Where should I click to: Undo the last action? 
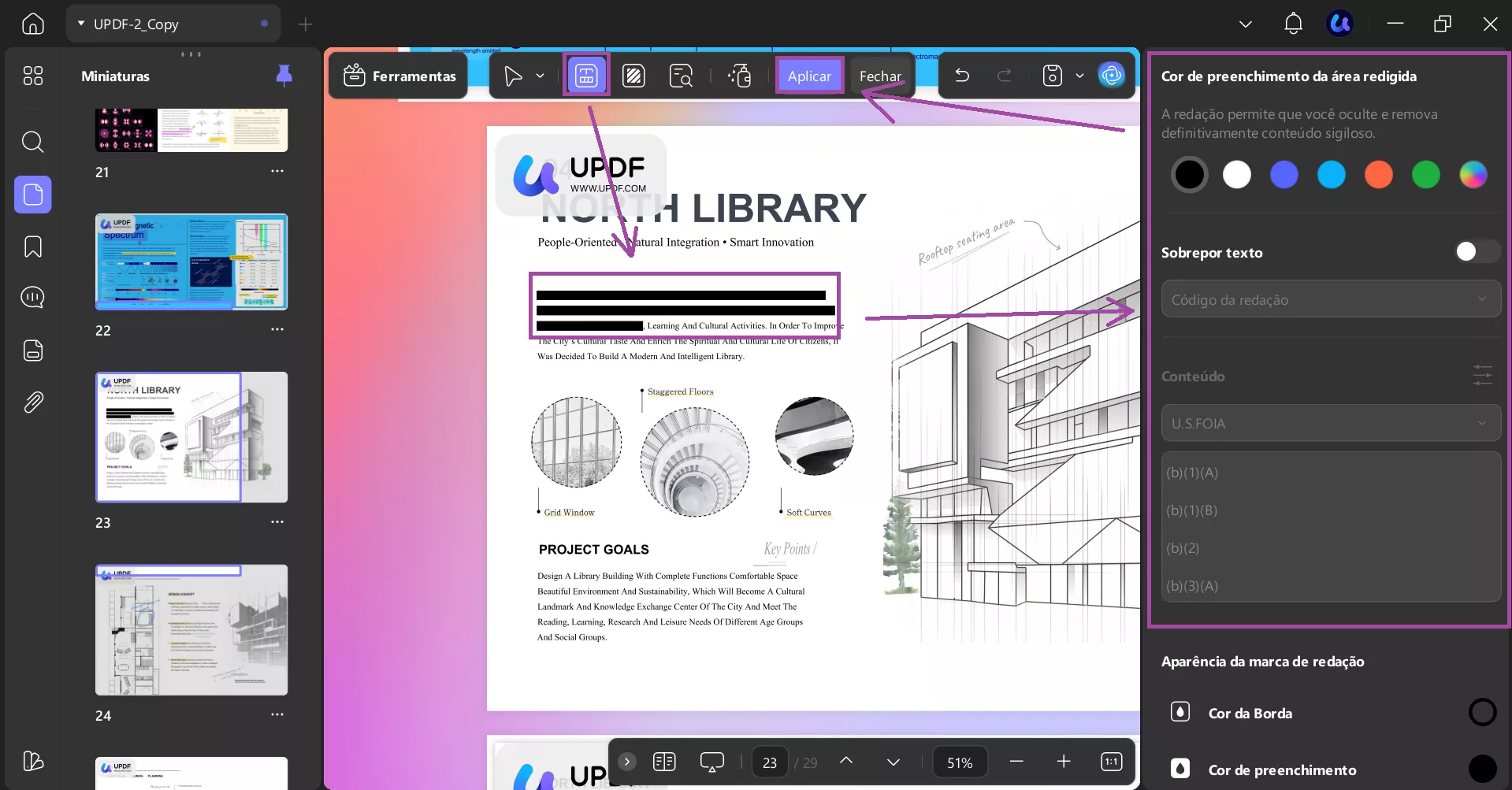[x=962, y=76]
